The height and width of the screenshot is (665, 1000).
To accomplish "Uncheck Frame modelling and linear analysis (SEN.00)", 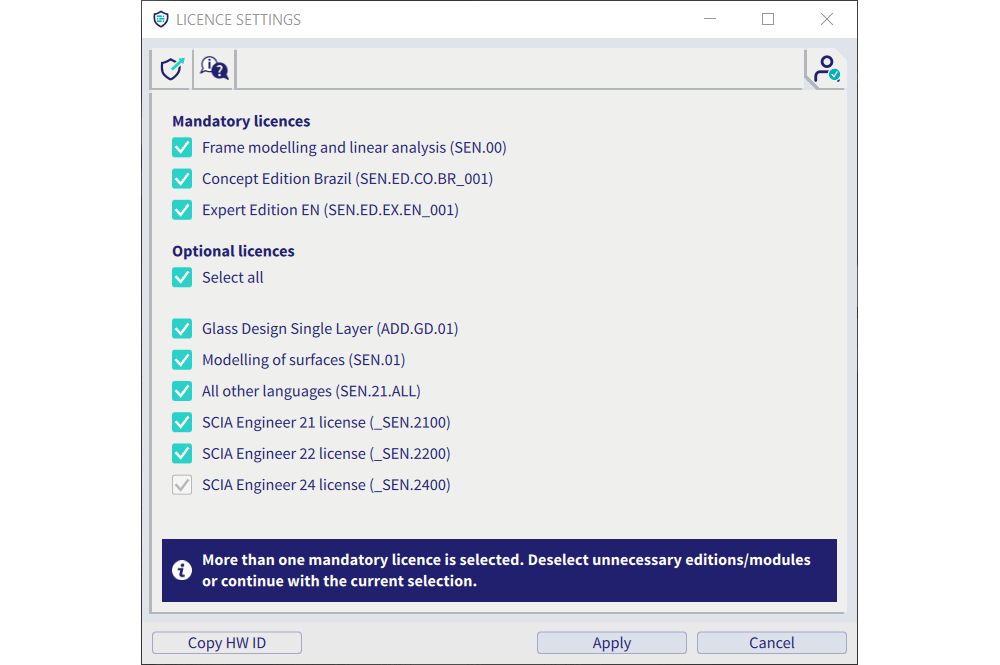I will 182,147.
